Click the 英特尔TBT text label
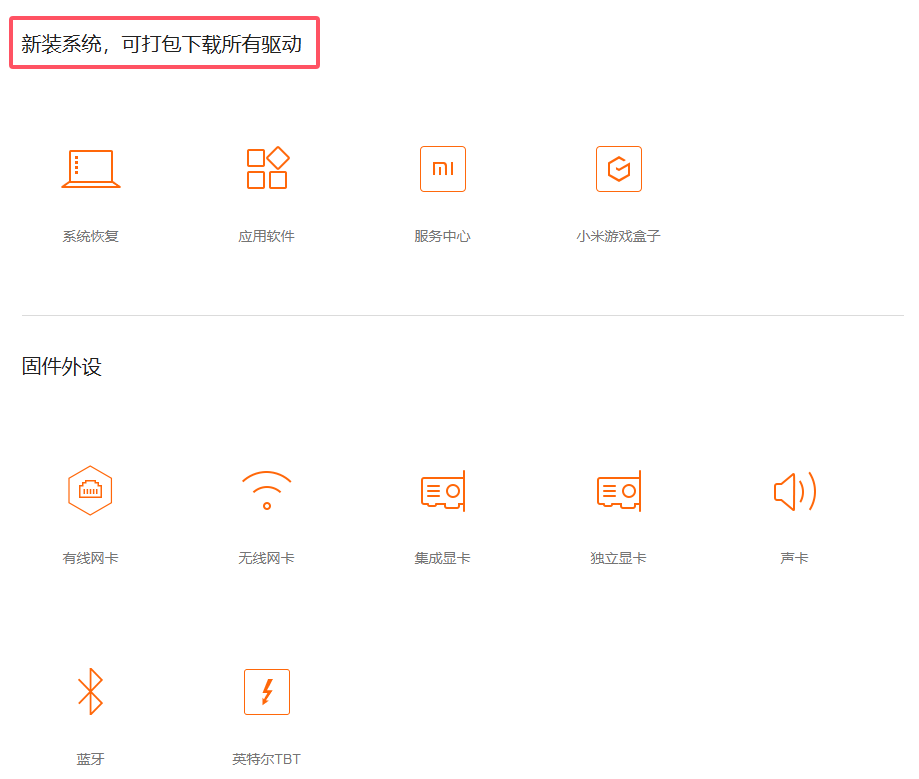The height and width of the screenshot is (779, 919). (x=267, y=759)
